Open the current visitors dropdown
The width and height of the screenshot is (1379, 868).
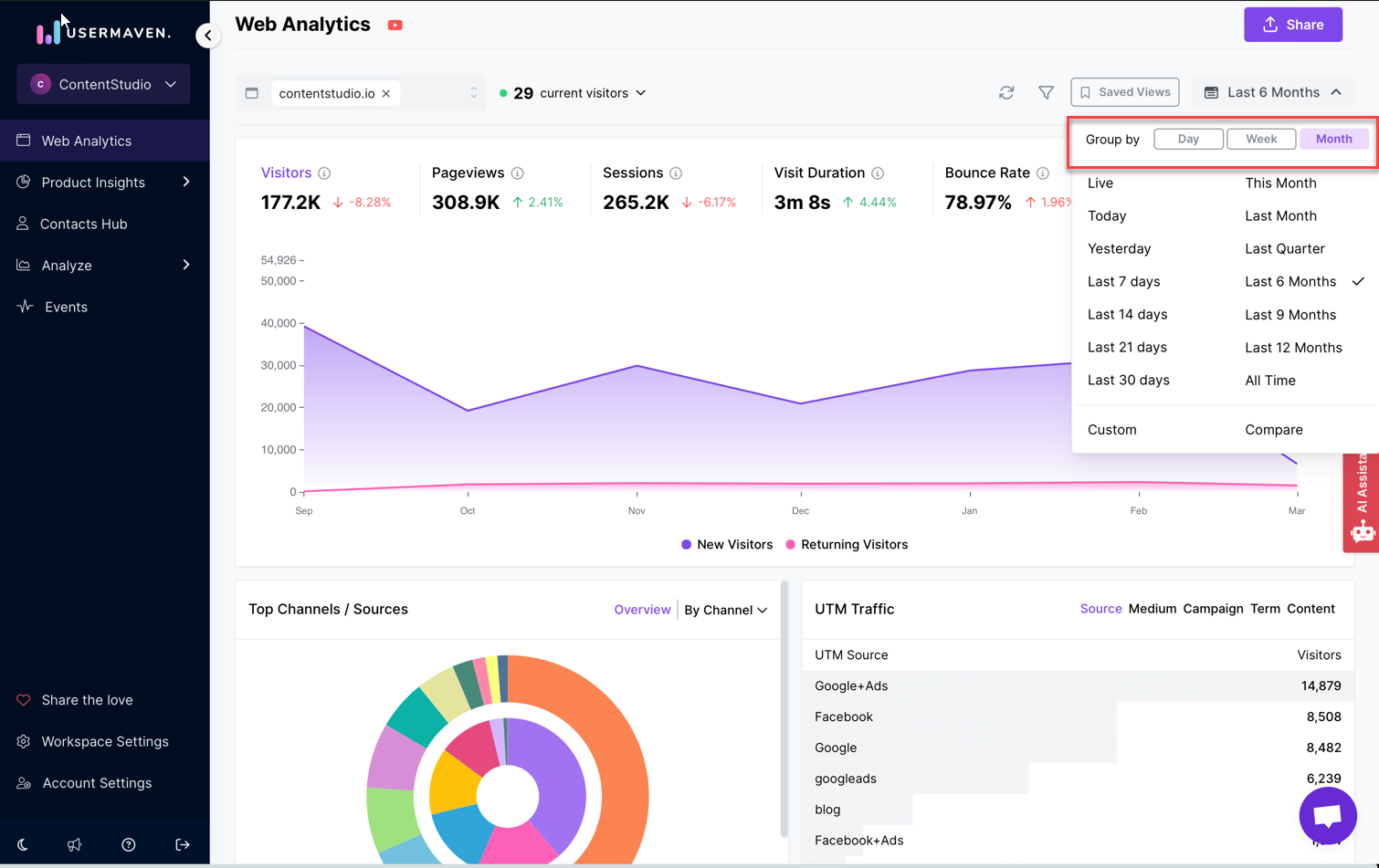click(x=641, y=92)
